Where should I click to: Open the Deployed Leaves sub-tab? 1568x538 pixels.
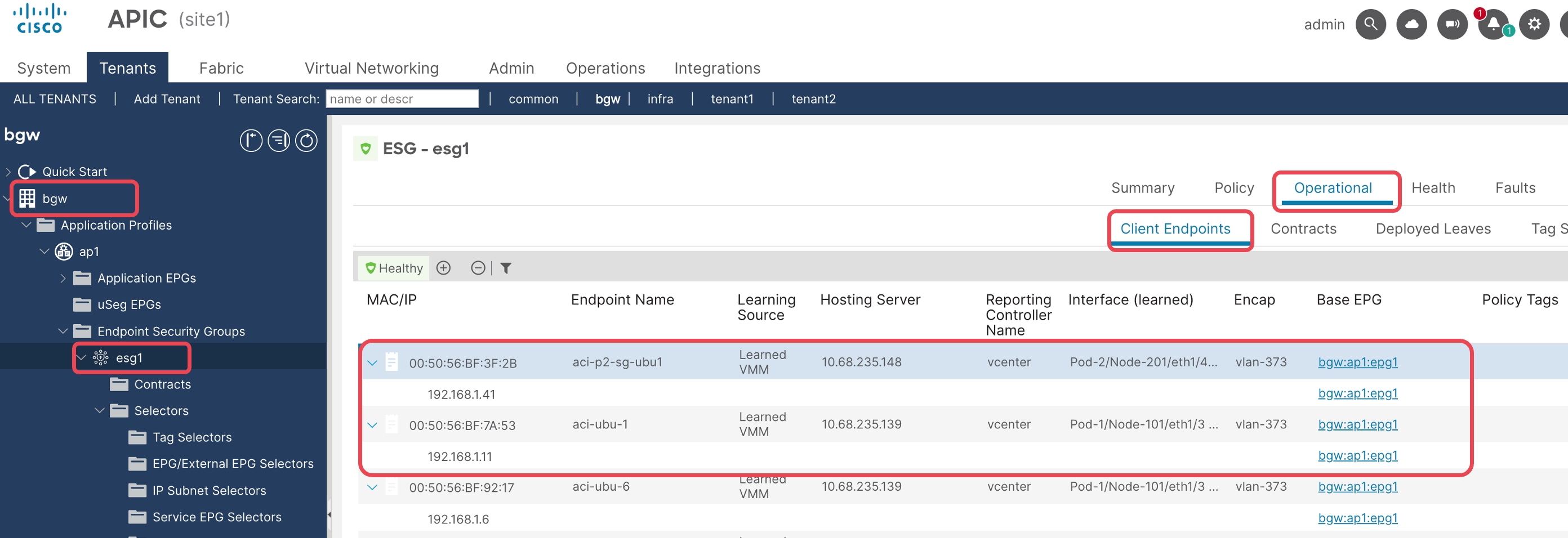(x=1433, y=228)
